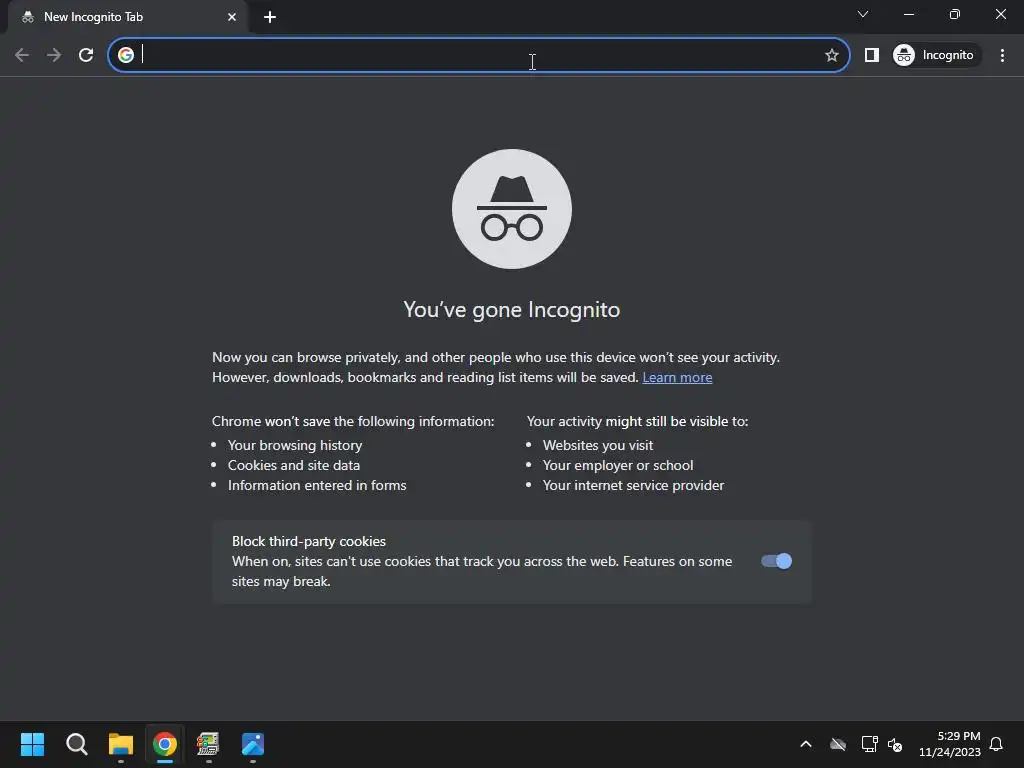Click 'Your employer or school' item

tap(618, 465)
